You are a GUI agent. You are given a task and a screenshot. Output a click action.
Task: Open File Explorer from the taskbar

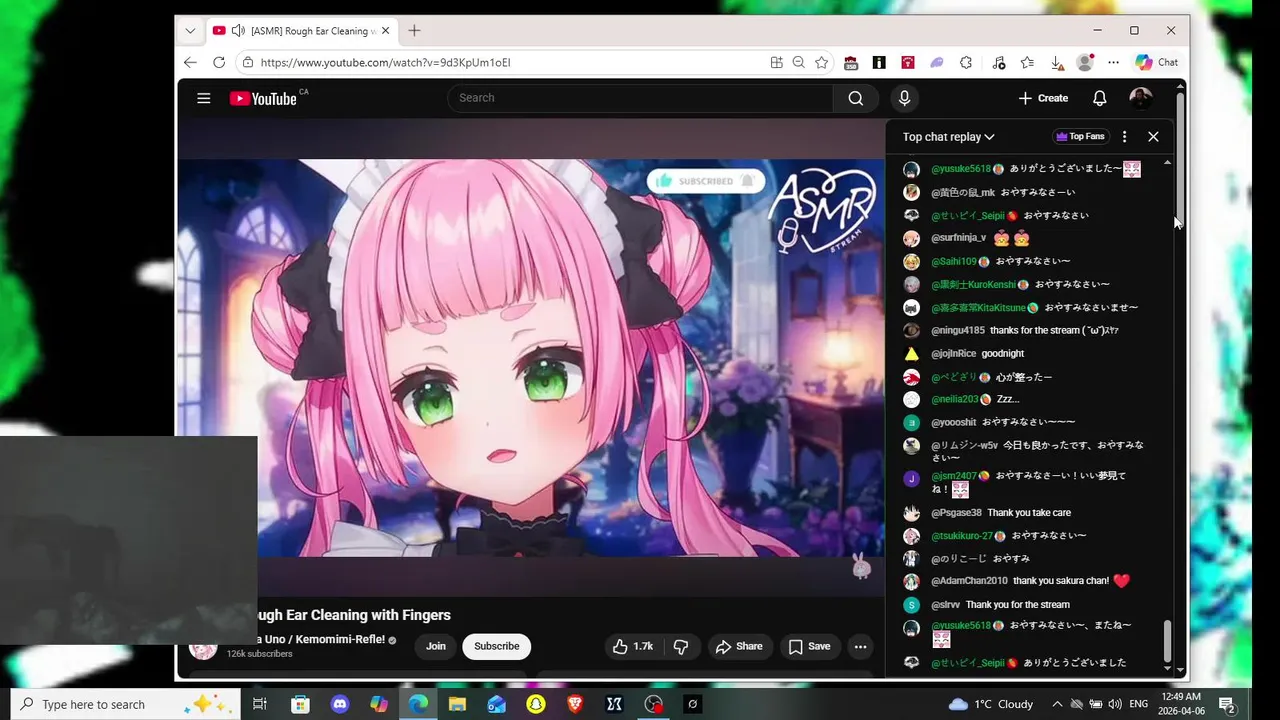pos(457,704)
